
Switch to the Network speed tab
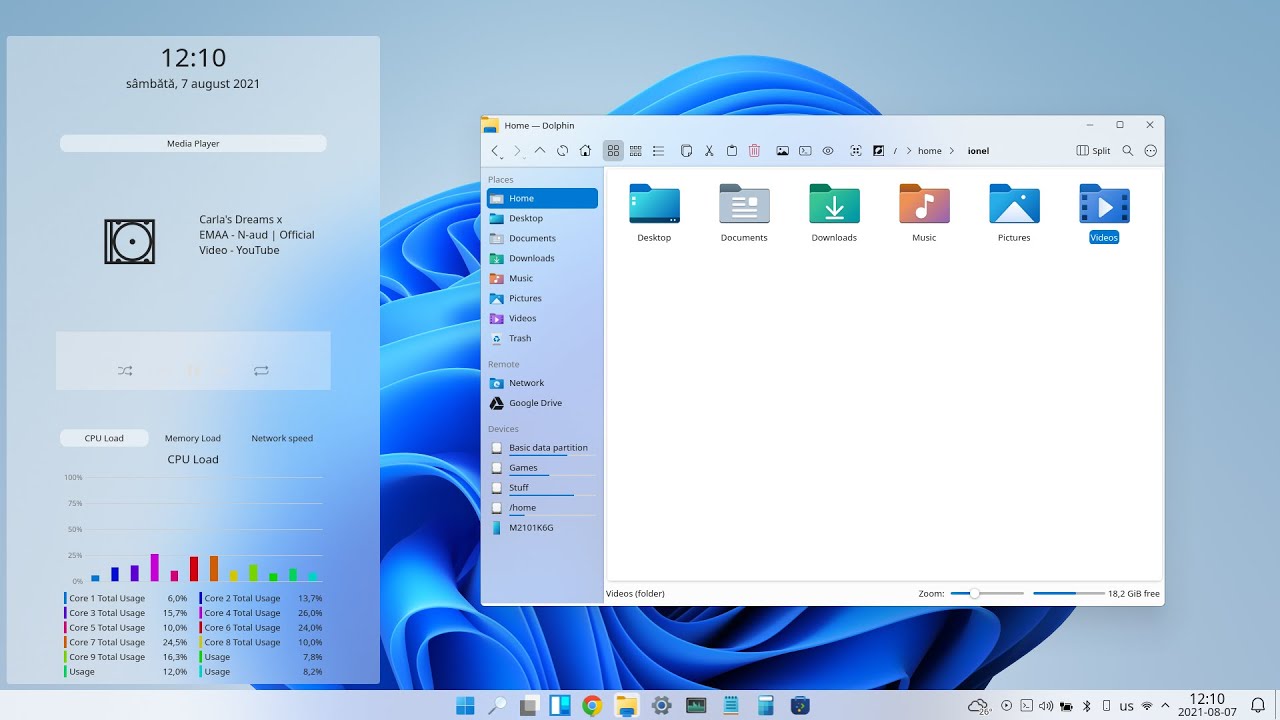[282, 438]
